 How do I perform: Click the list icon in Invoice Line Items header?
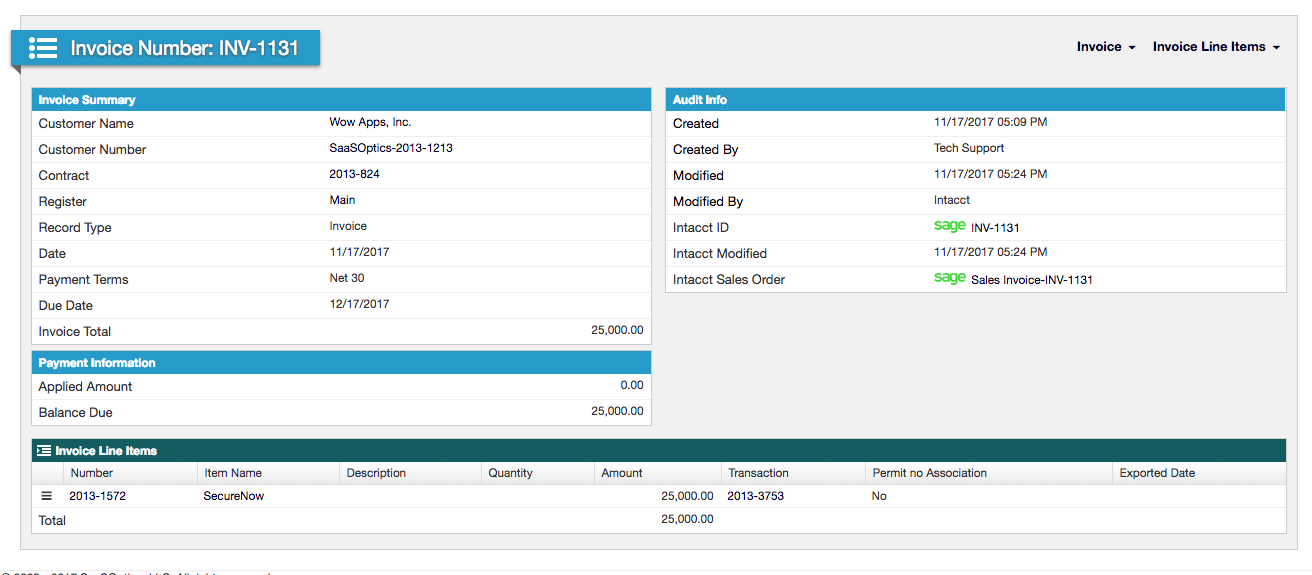[x=44, y=451]
